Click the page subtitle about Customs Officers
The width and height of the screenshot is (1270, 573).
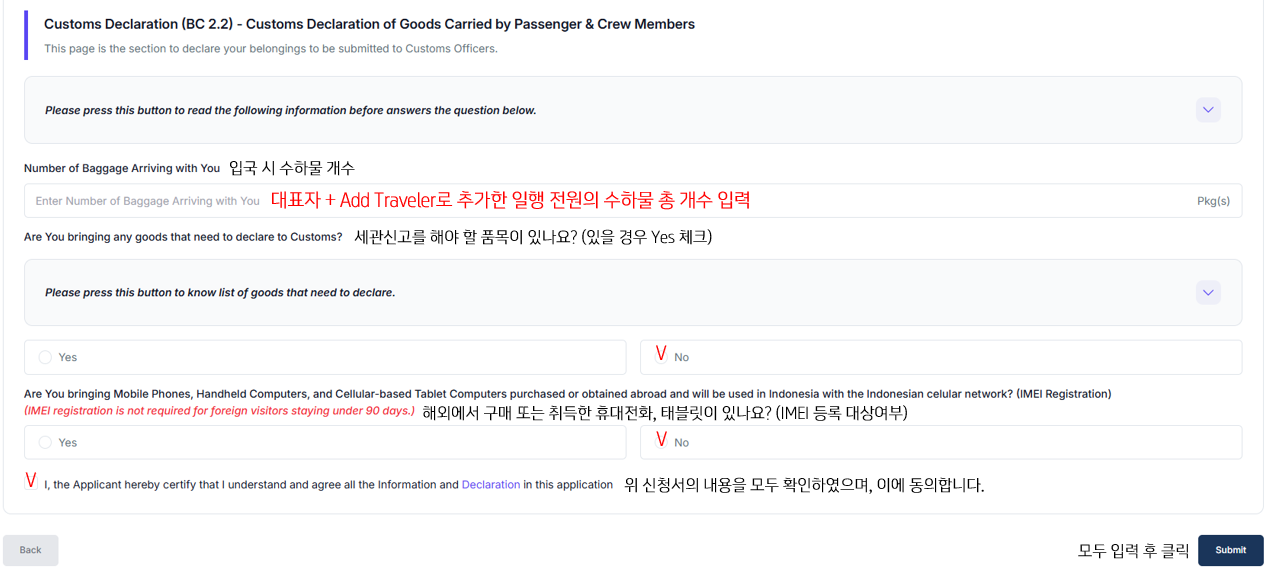click(270, 48)
